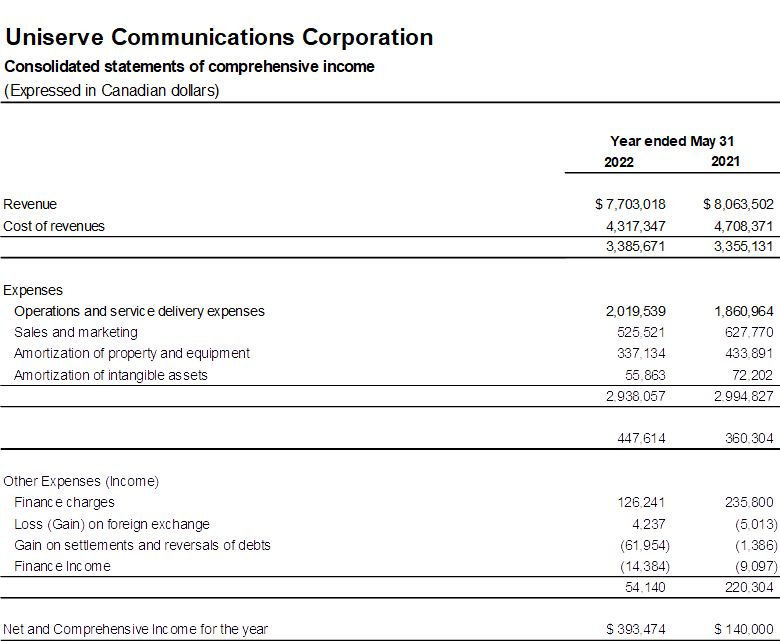This screenshot has height=641, width=780.
Task: Click the 2022 column header
Action: pos(619,163)
